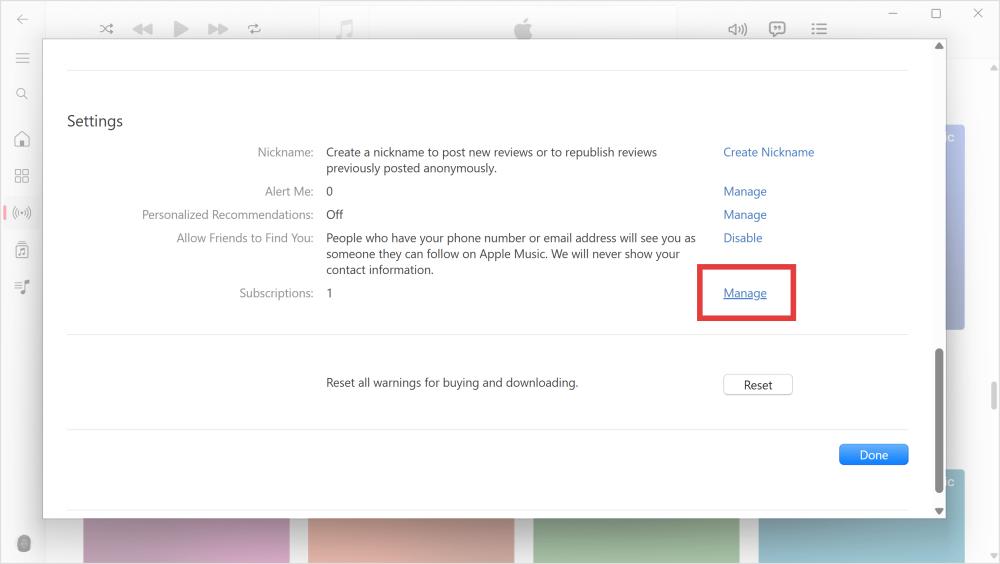Manage Personalized Recommendations
Viewport: 1000px width, 564px height.
(745, 215)
